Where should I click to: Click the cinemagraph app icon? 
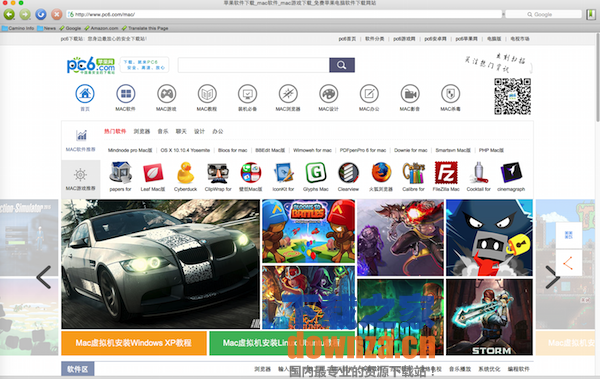tap(511, 173)
